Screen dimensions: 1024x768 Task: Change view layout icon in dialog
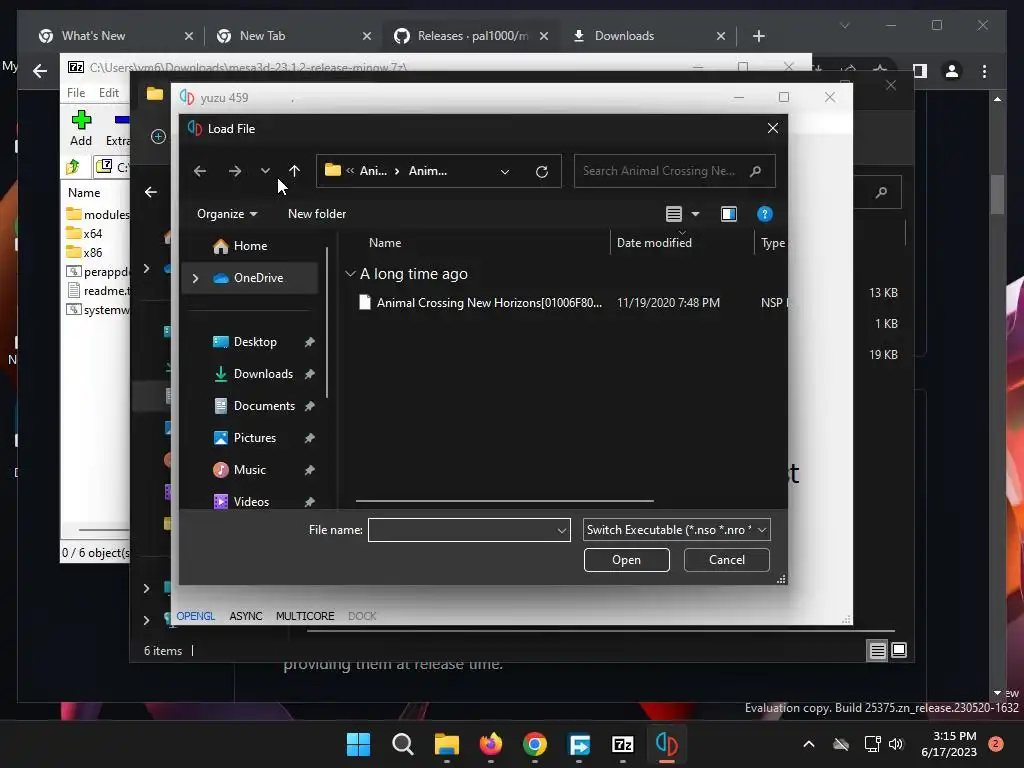tap(674, 214)
